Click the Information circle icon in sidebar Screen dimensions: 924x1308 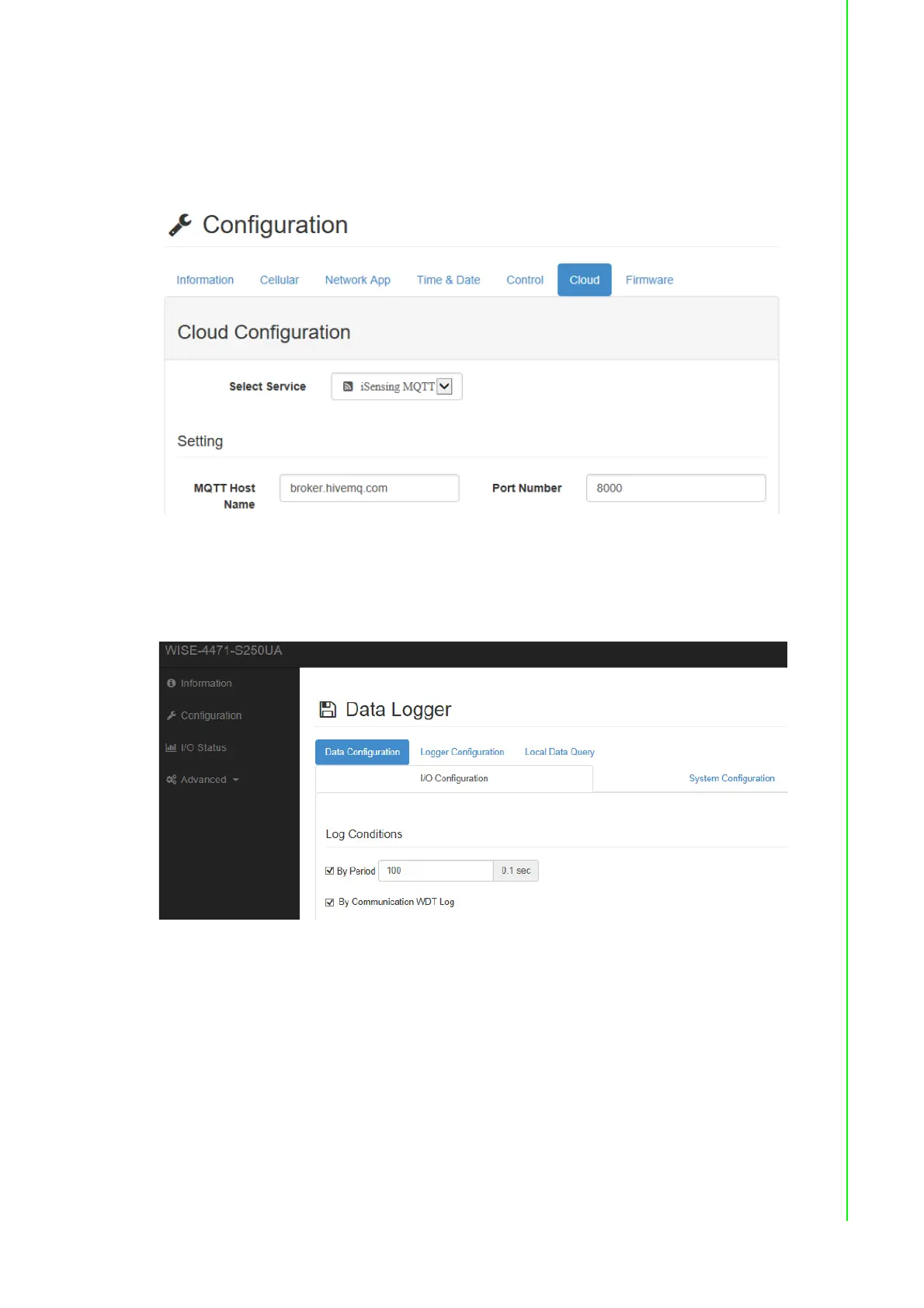172,684
